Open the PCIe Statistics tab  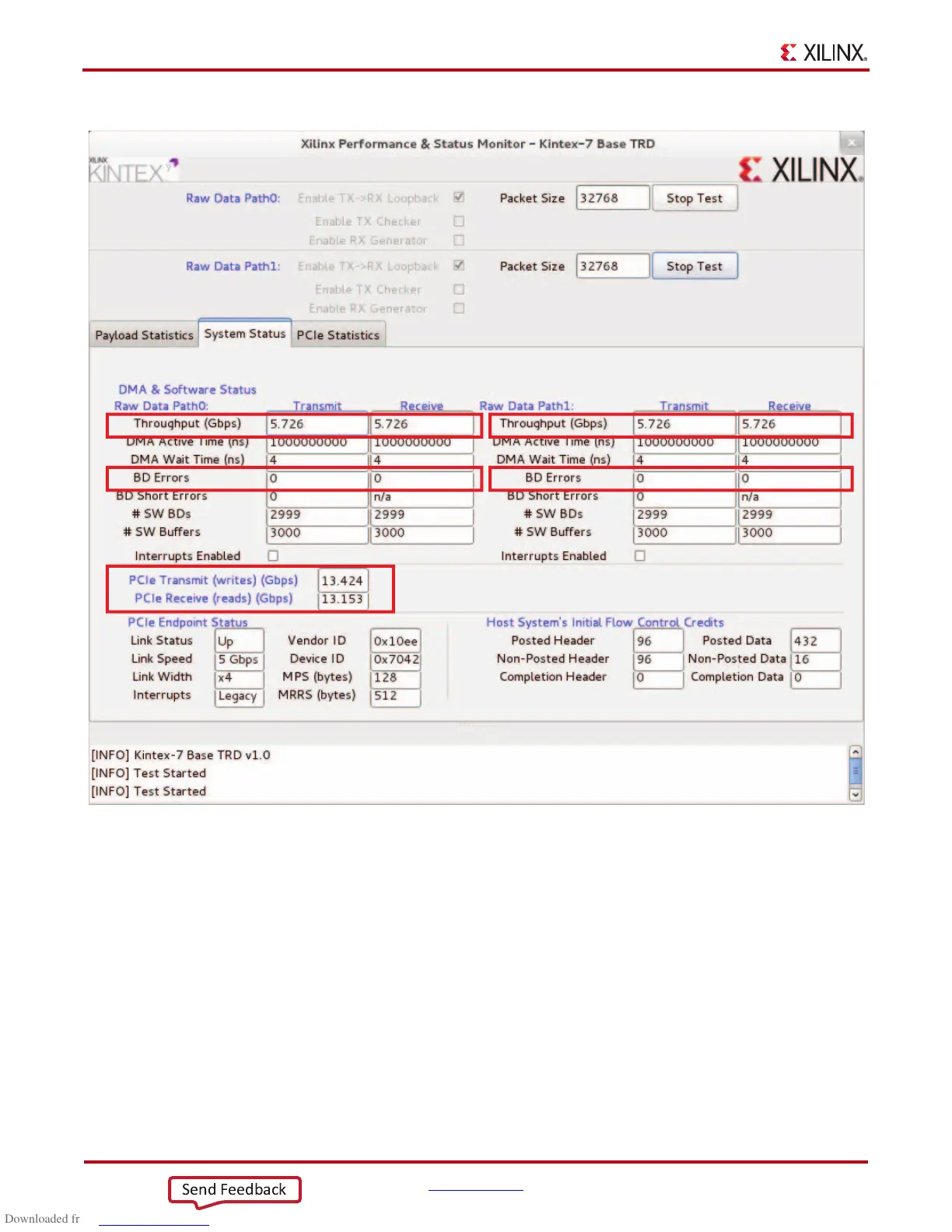point(338,335)
